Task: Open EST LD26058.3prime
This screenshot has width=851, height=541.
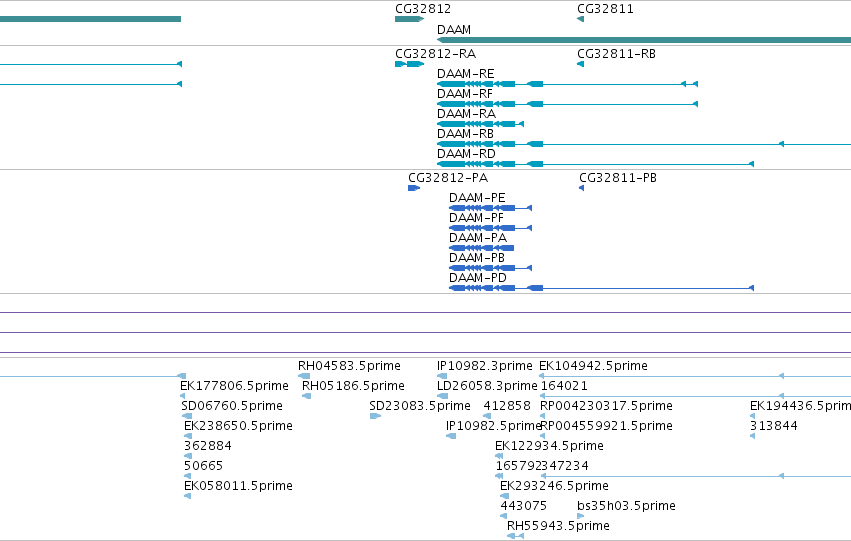Action: [x=487, y=386]
